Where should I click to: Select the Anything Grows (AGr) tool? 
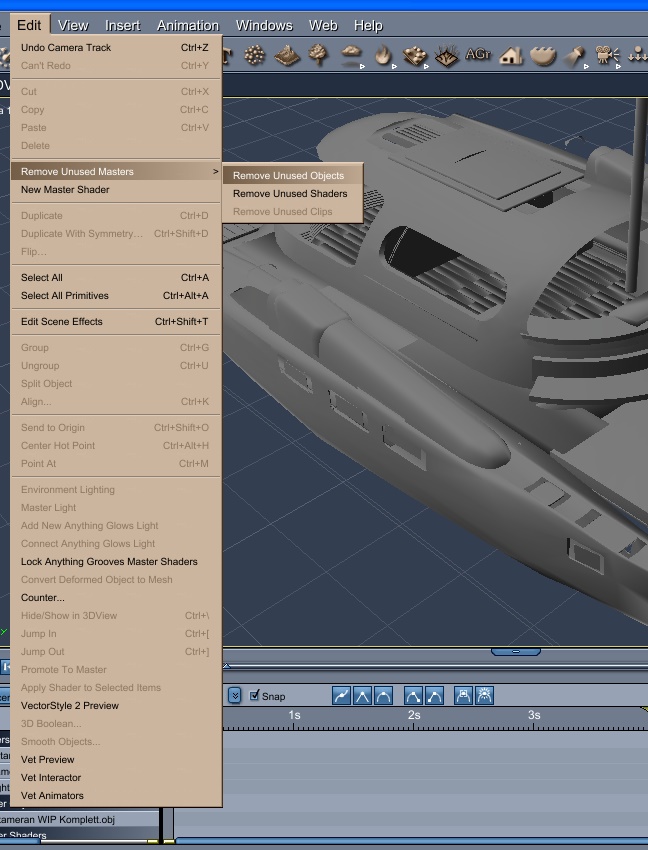pyautogui.click(x=478, y=56)
